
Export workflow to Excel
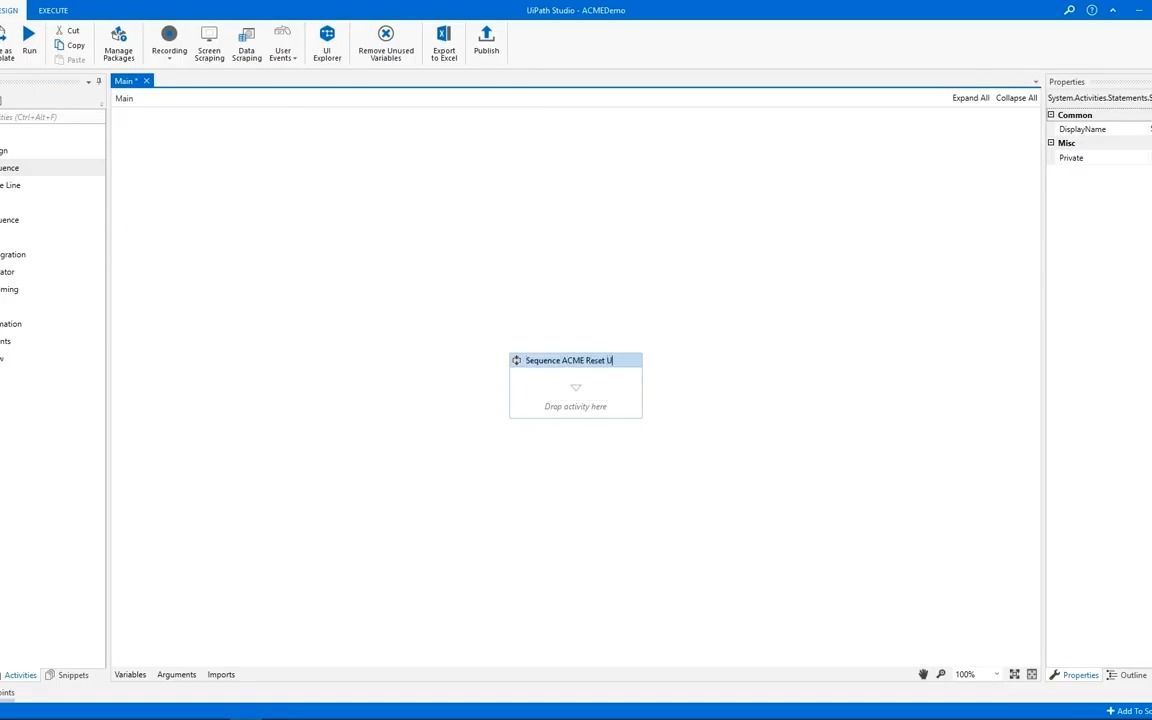pyautogui.click(x=444, y=43)
